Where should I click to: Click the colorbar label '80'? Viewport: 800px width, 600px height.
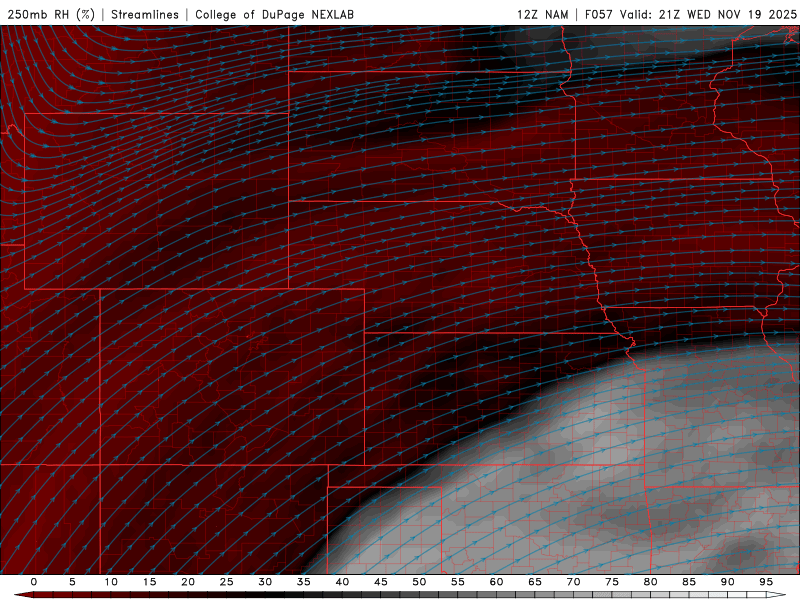coord(650,582)
